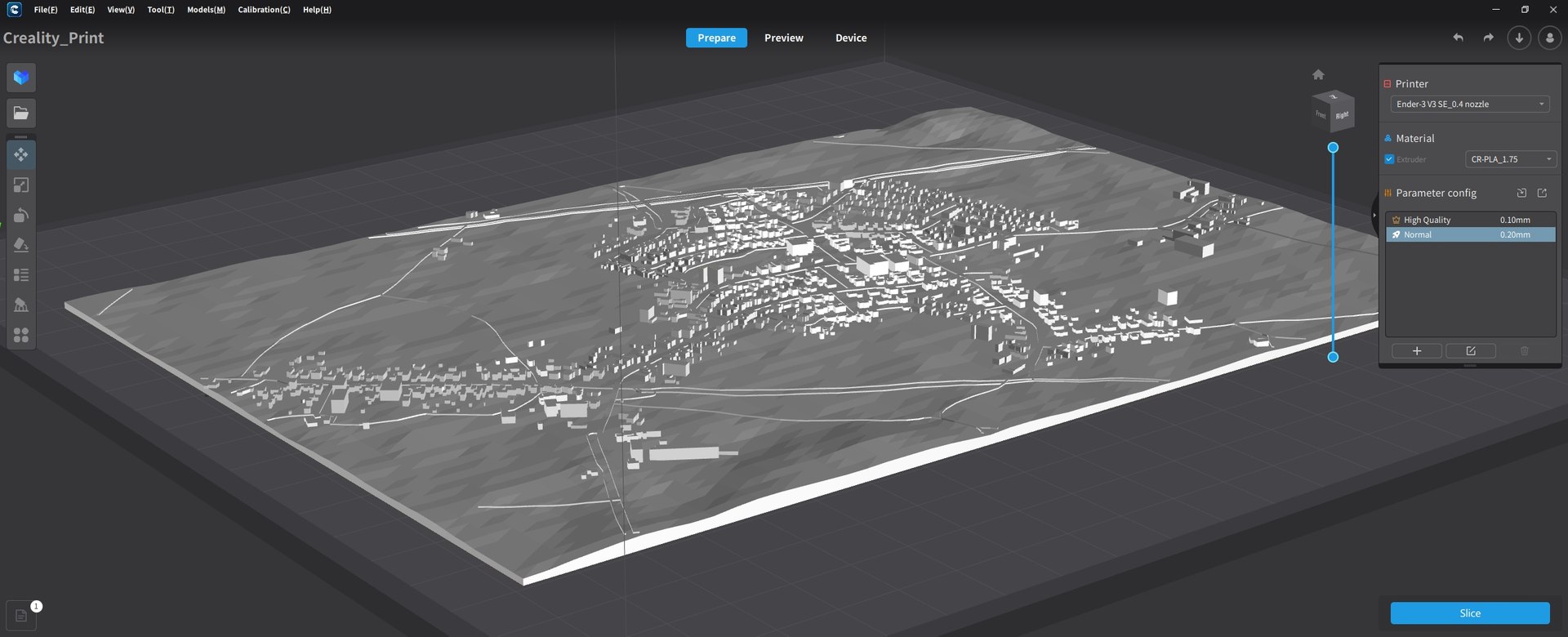Click the top handle of the layer slider
The height and width of the screenshot is (637, 1568).
coord(1333,148)
